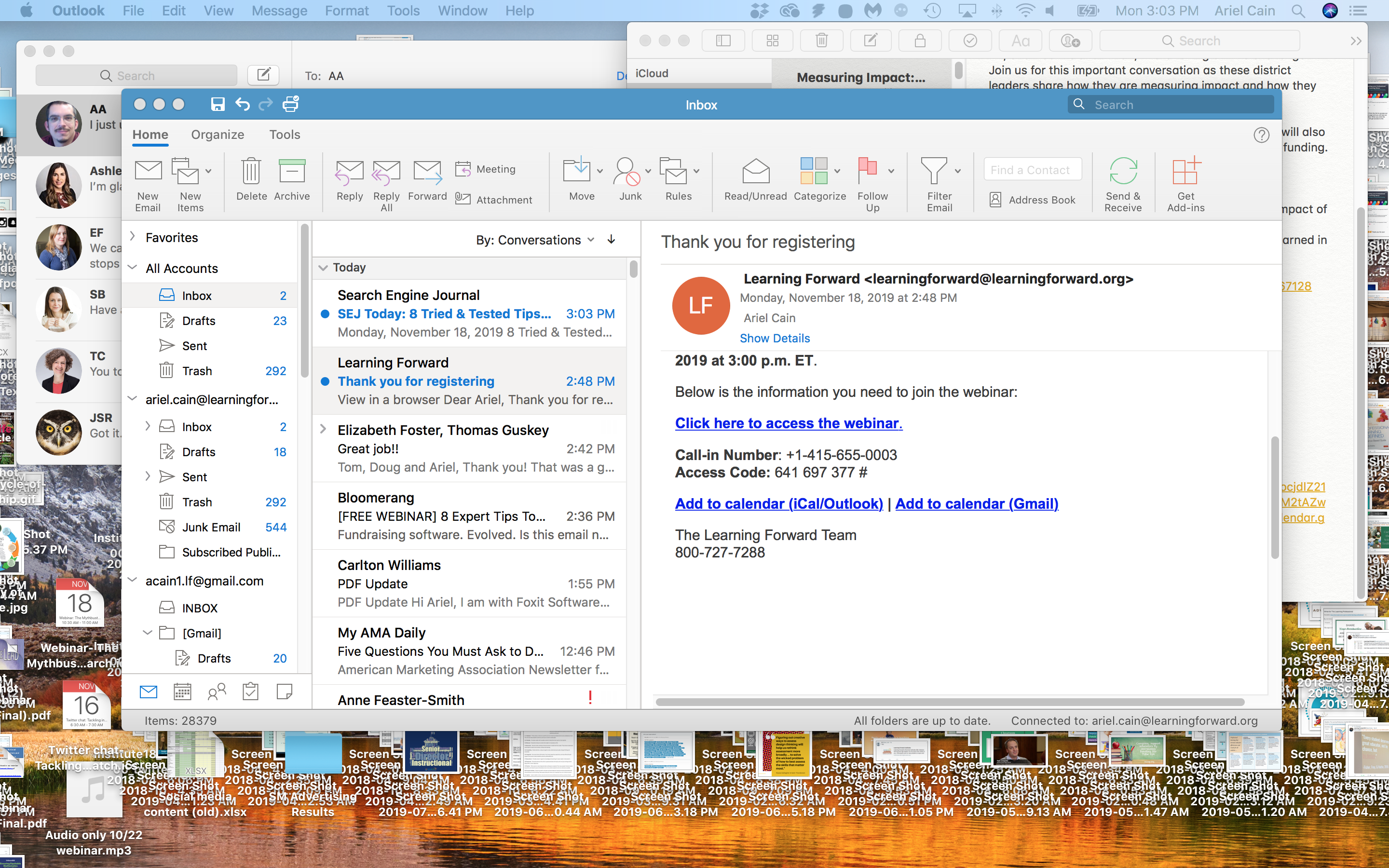The width and height of the screenshot is (1389, 868).
Task: Open the Filter Email dropdown arrow
Action: click(x=957, y=171)
